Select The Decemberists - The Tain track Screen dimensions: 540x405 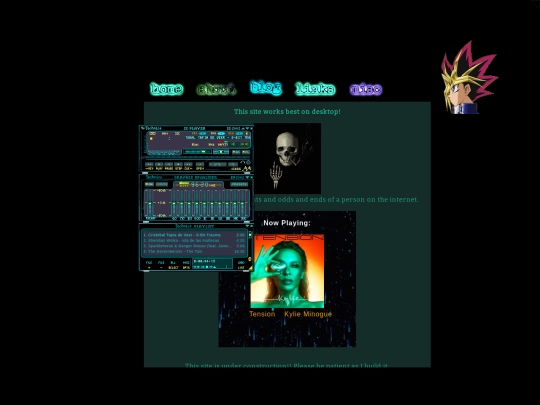[194, 251]
